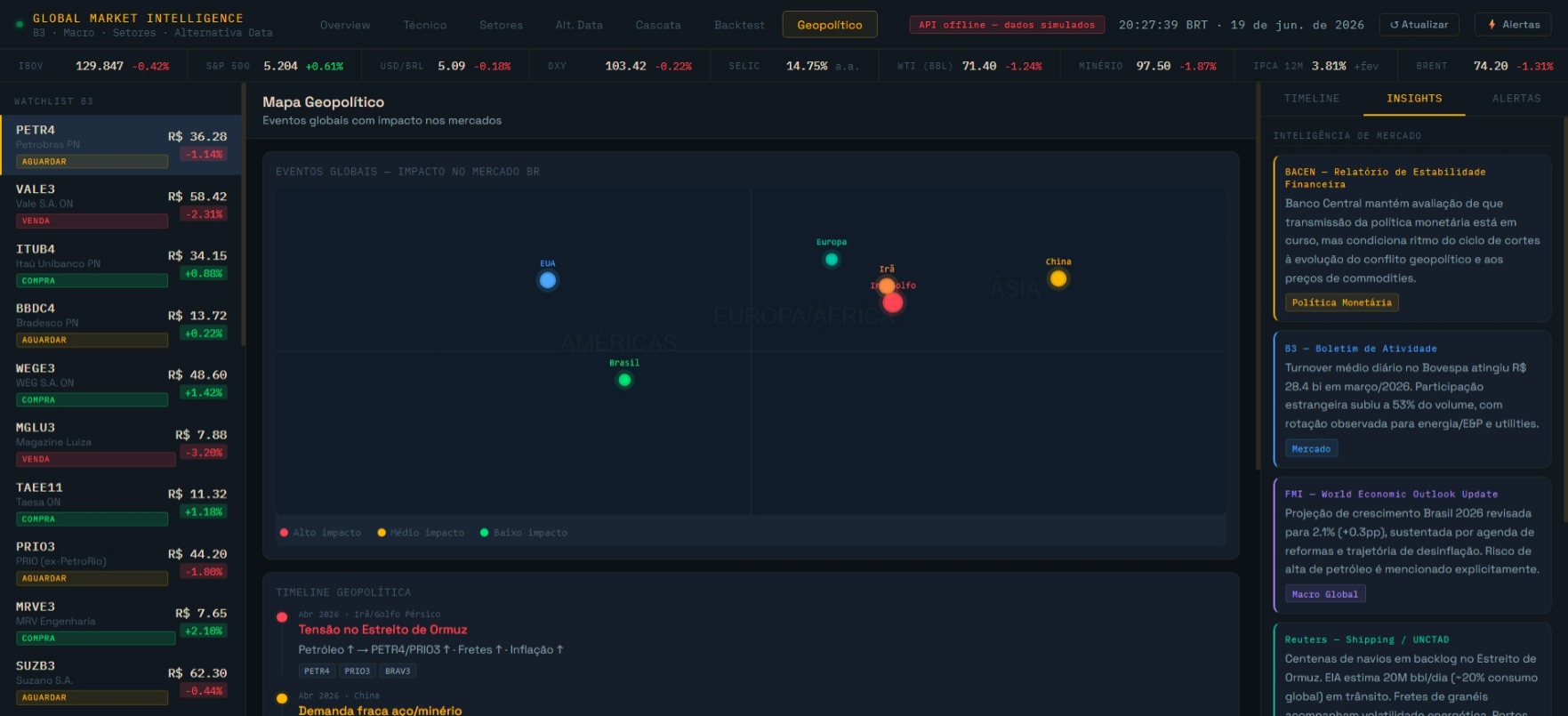This screenshot has width=1568, height=716.
Task: Select PETR4 in the watchlist
Action: 121,145
